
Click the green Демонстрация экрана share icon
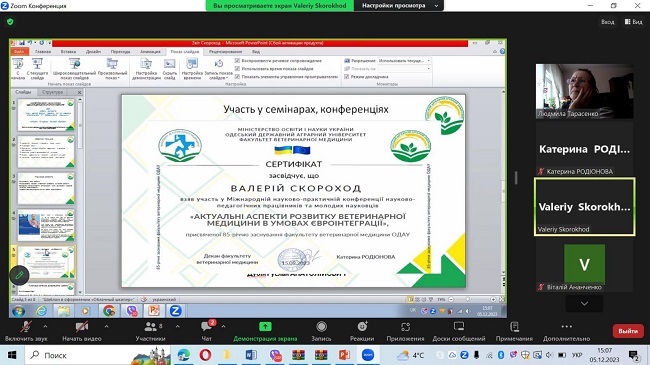point(265,327)
